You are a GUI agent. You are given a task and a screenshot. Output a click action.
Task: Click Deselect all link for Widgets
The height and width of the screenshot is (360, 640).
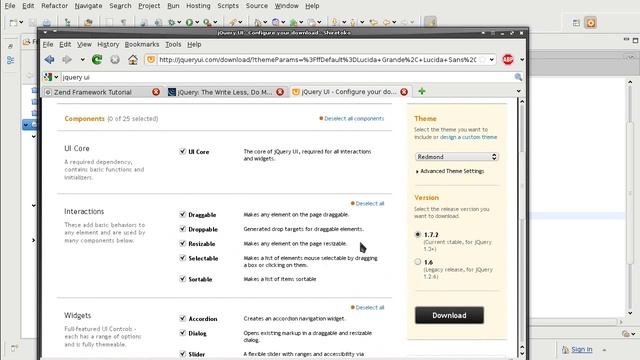pos(370,307)
